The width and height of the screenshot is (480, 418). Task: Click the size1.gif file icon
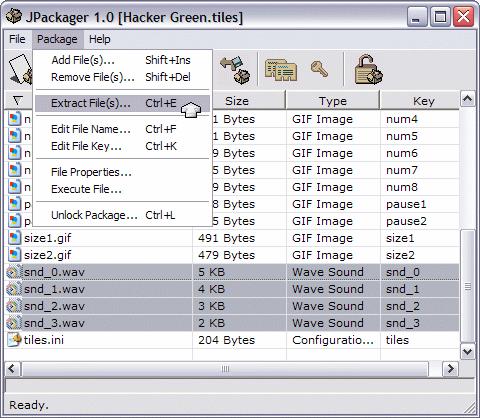[x=14, y=238]
